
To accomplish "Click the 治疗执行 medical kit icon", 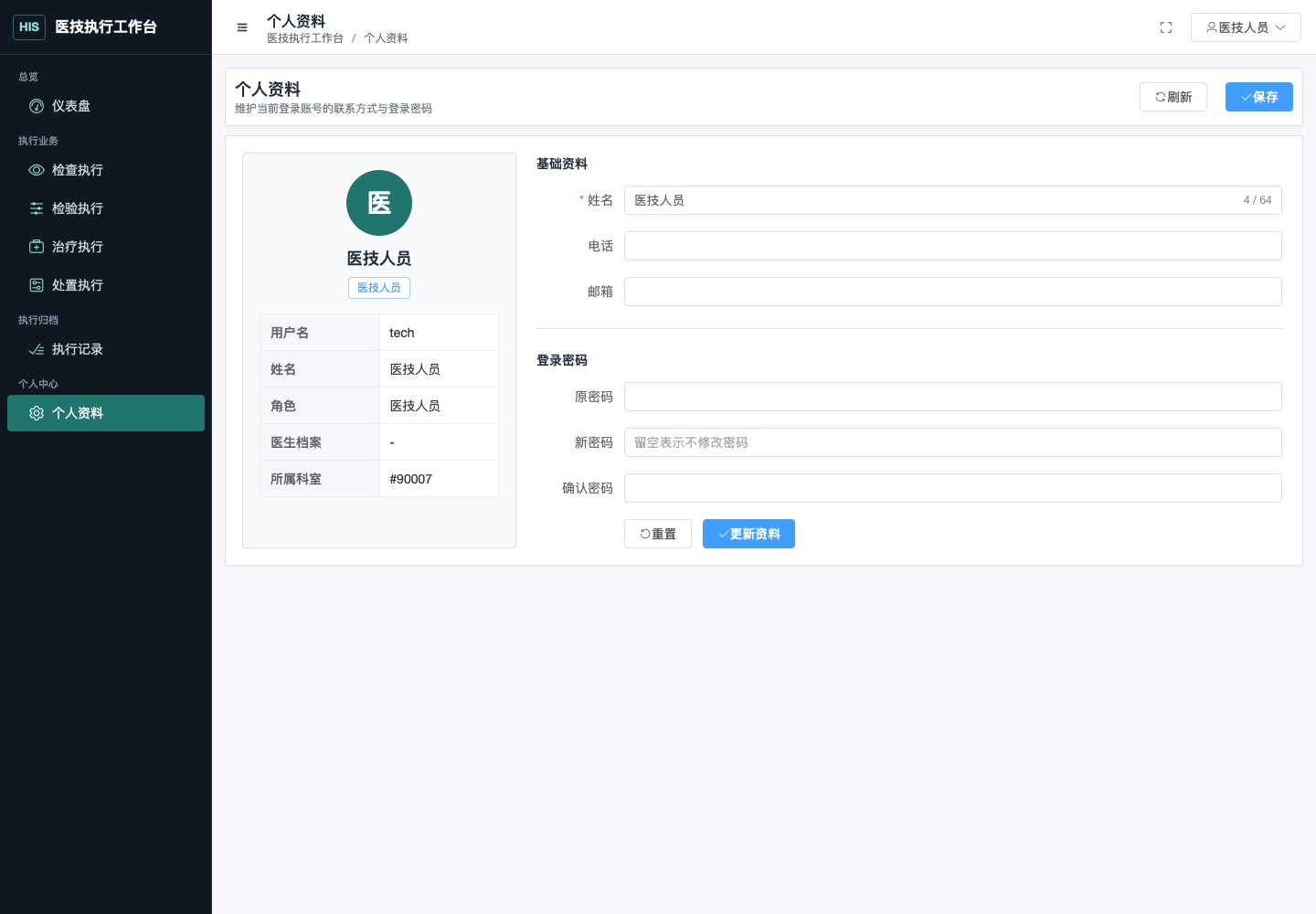I will click(37, 247).
